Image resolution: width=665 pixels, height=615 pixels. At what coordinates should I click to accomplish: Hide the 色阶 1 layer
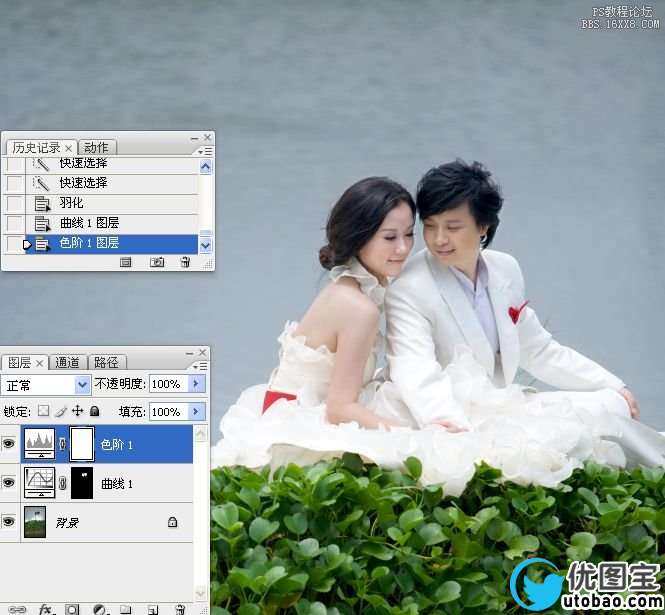point(10,444)
